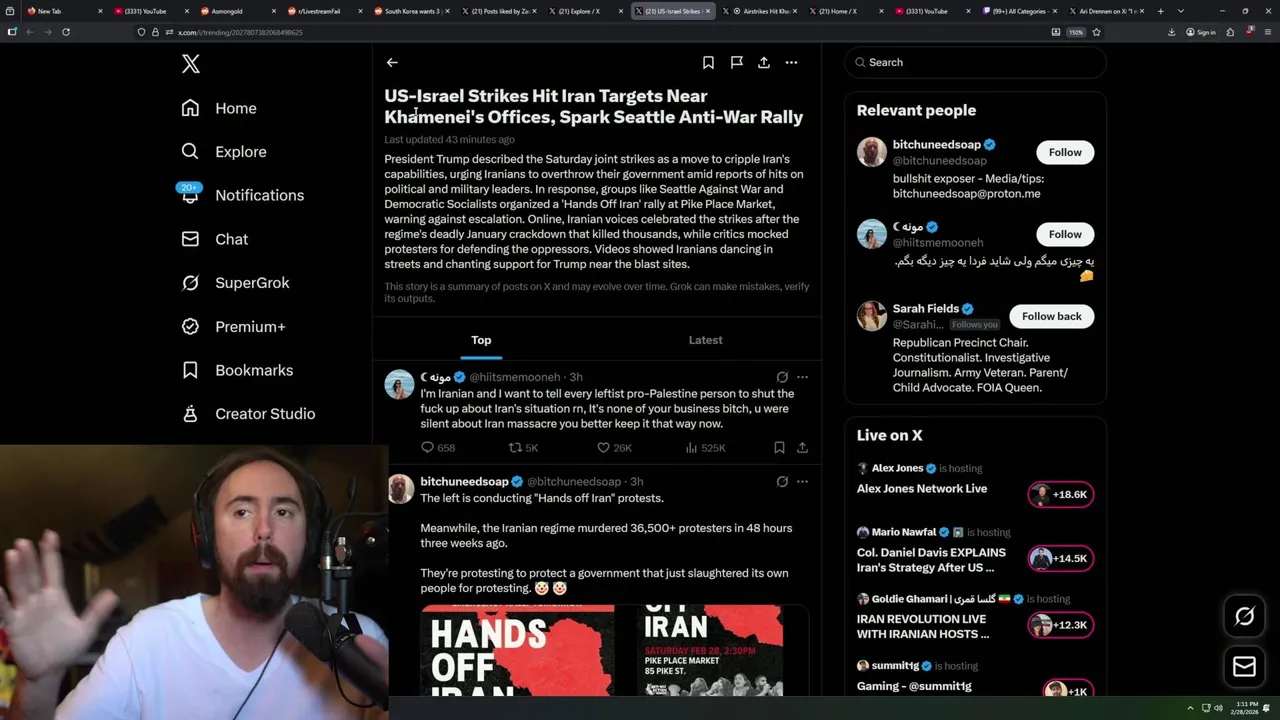Join Alex Jones Network Live space

[921, 489]
